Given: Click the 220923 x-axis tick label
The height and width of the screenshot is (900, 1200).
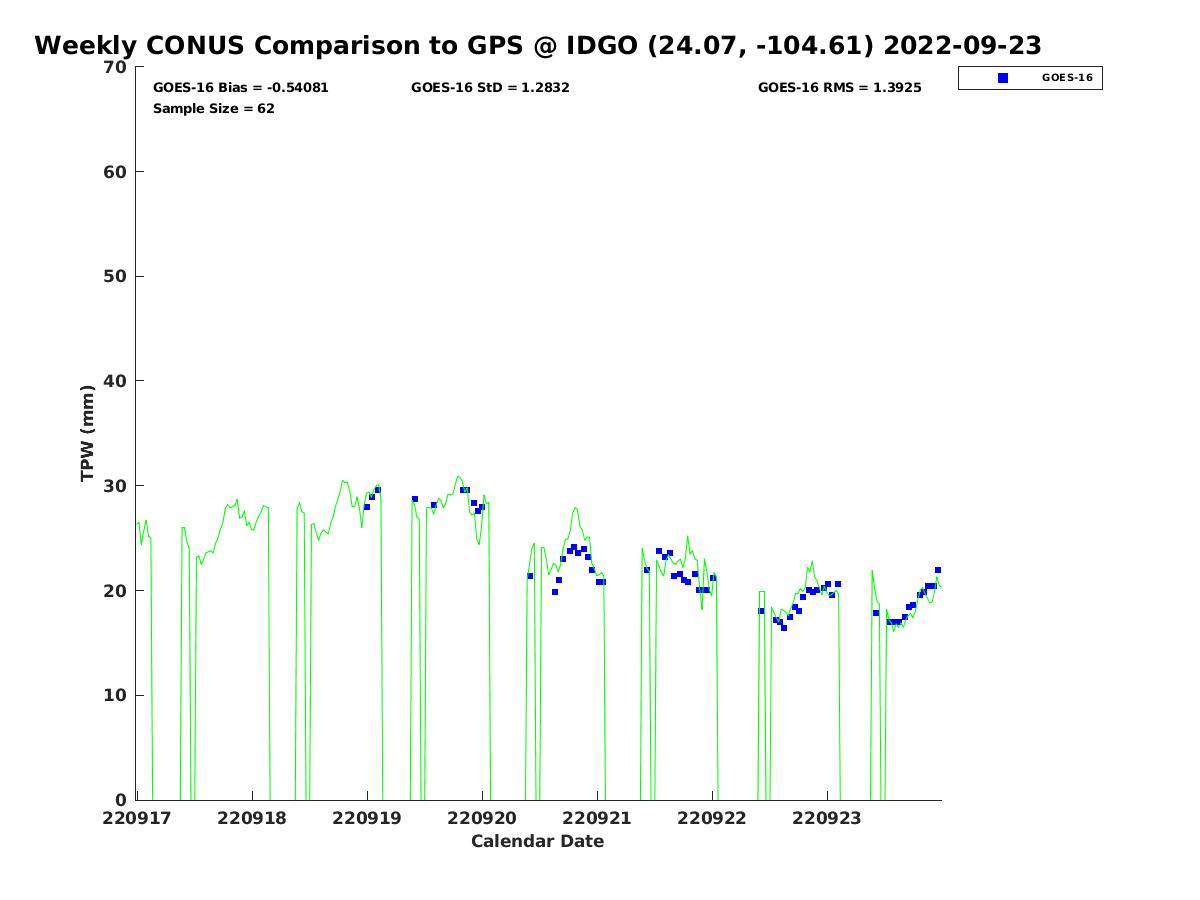Looking at the screenshot, I should 827,818.
